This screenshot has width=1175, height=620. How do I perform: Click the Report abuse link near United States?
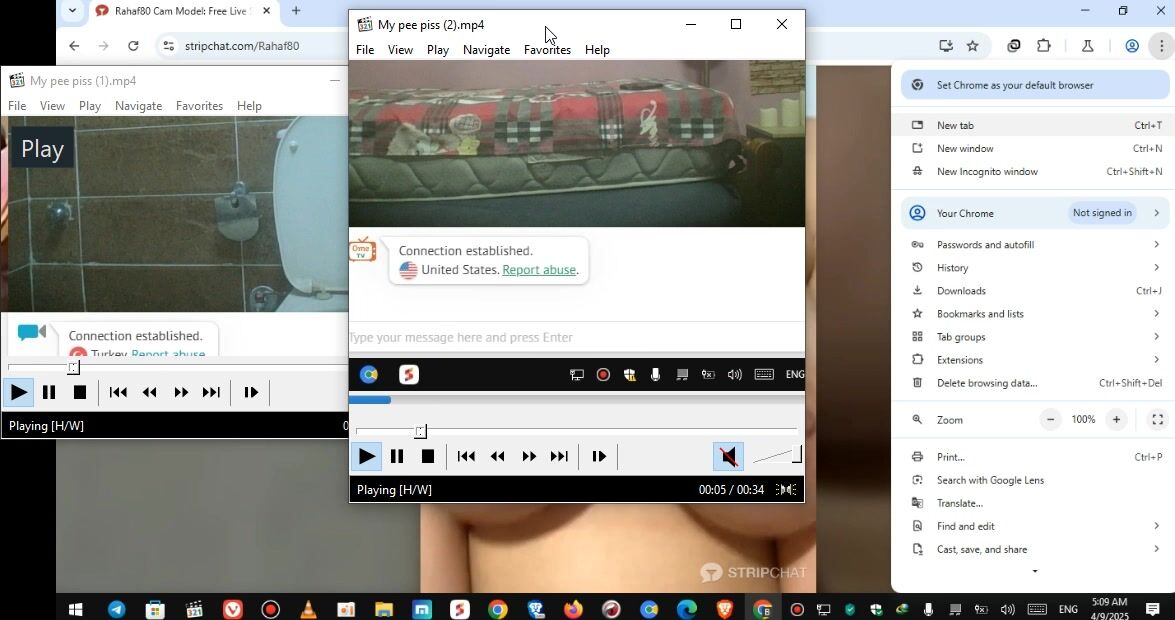pyautogui.click(x=538, y=270)
